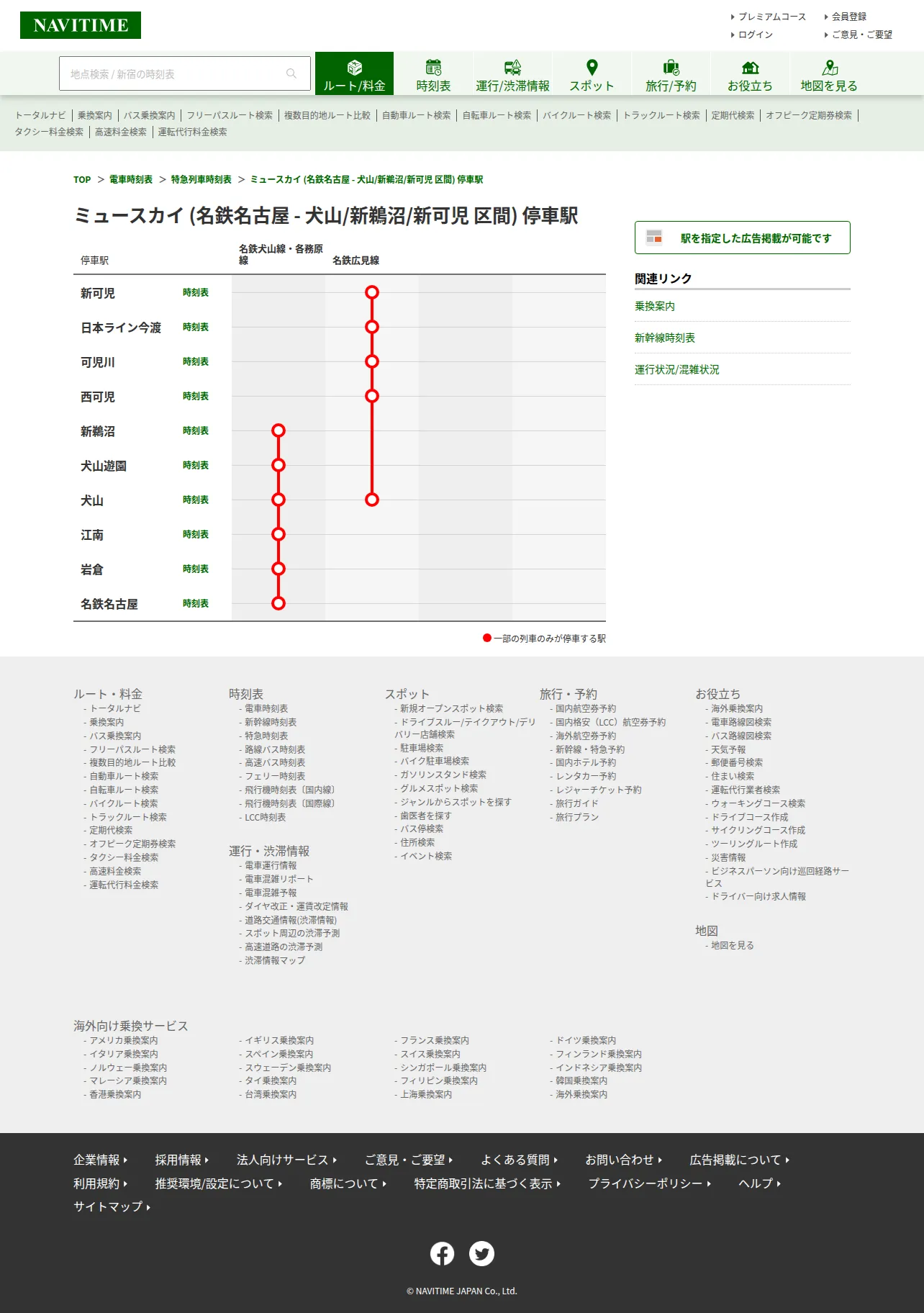Click the 地図を見る map icon
Viewport: 924px width, 1313px height.
point(830,68)
